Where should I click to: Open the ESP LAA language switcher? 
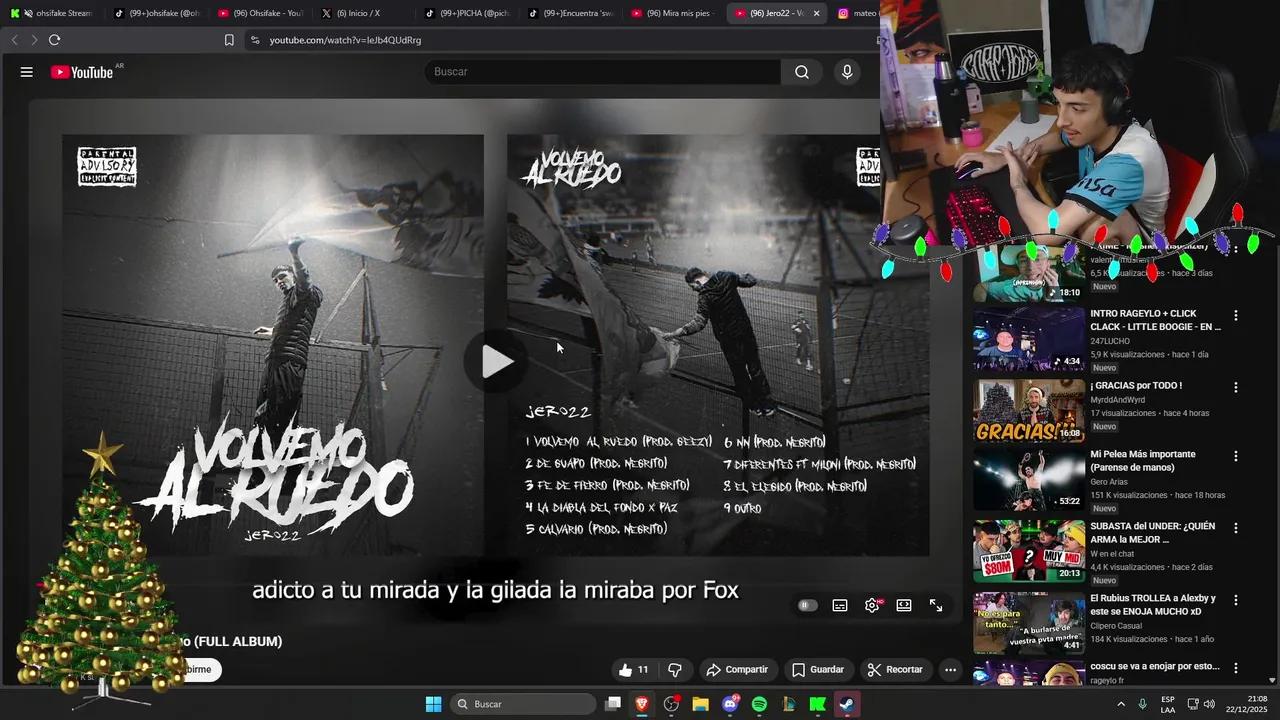click(1168, 704)
